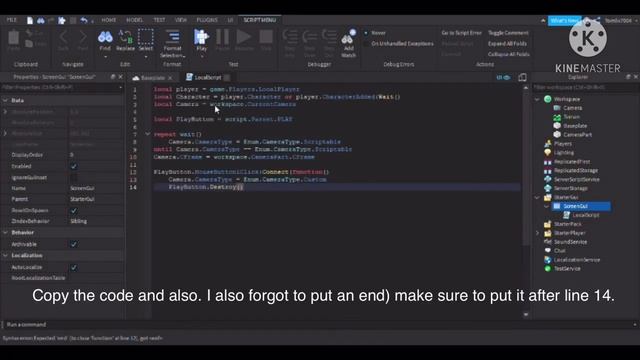Click the Lighting bulb icon in Explorer
Image resolution: width=640 pixels, height=360 pixels.
pos(548,152)
